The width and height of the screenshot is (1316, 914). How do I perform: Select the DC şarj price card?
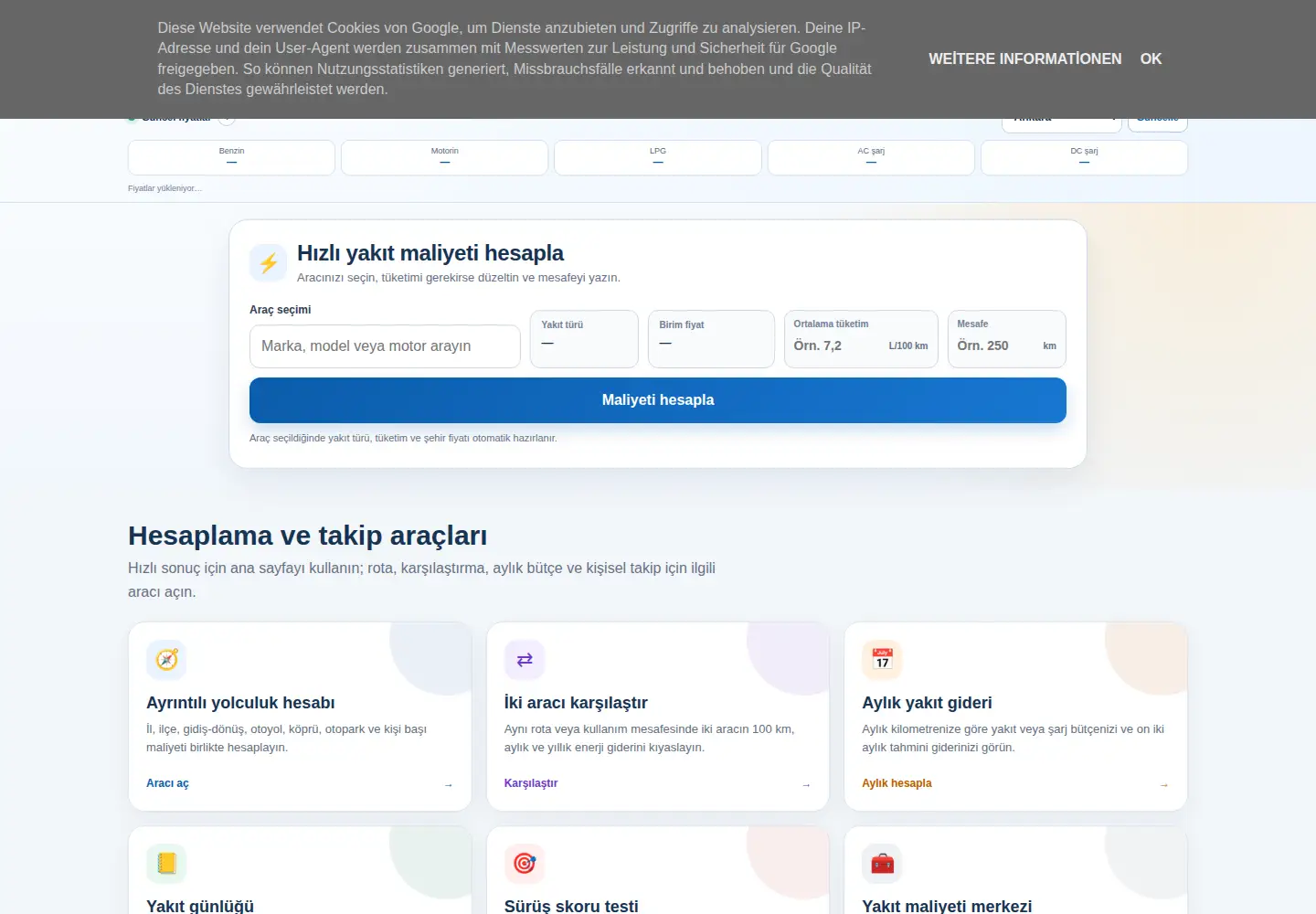tap(1084, 157)
